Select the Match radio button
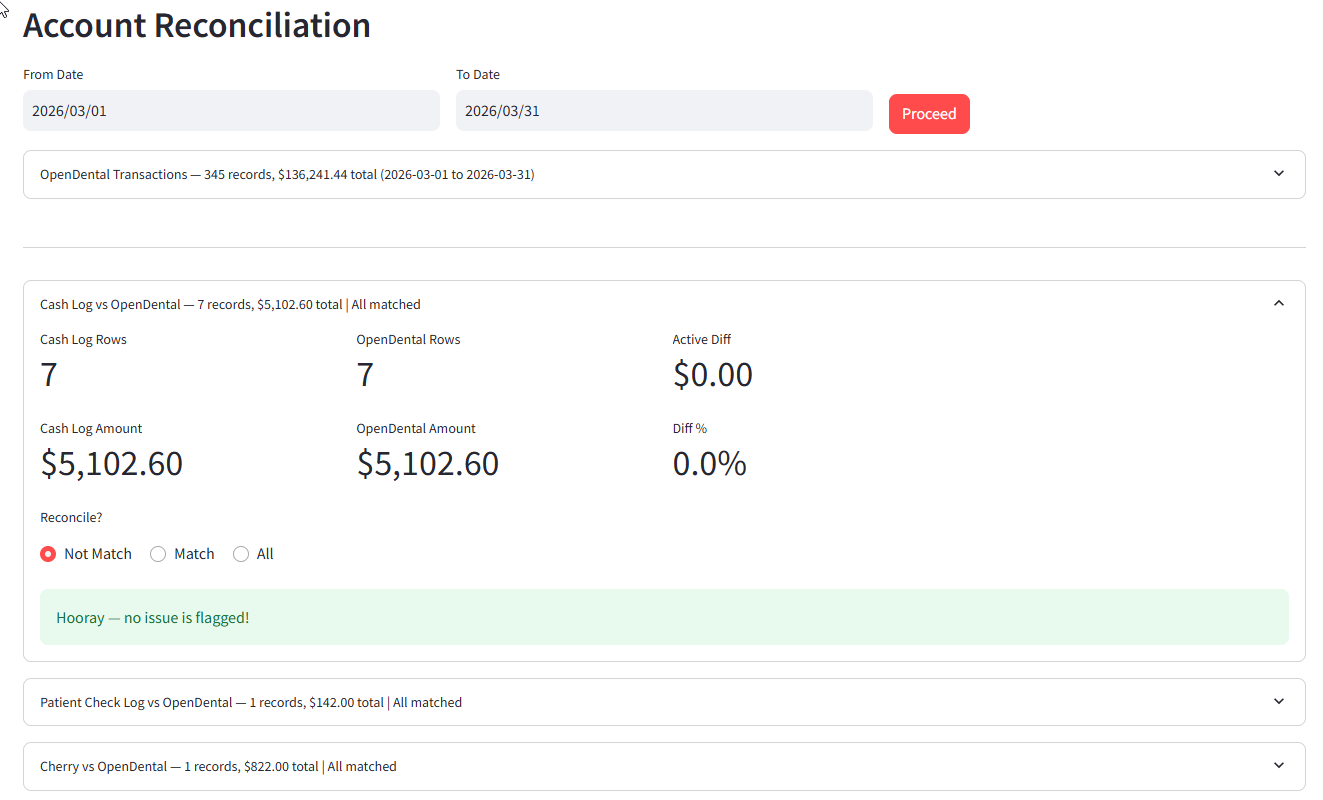 click(x=157, y=553)
